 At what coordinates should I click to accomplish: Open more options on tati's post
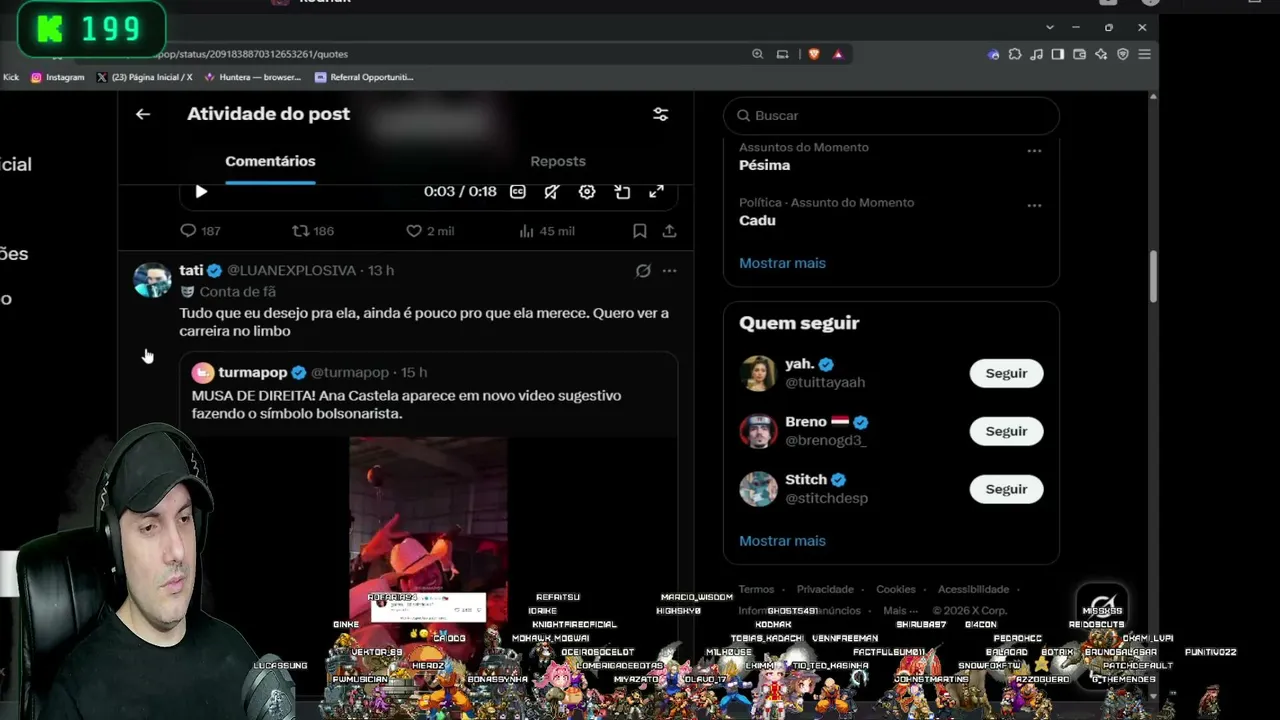click(669, 271)
